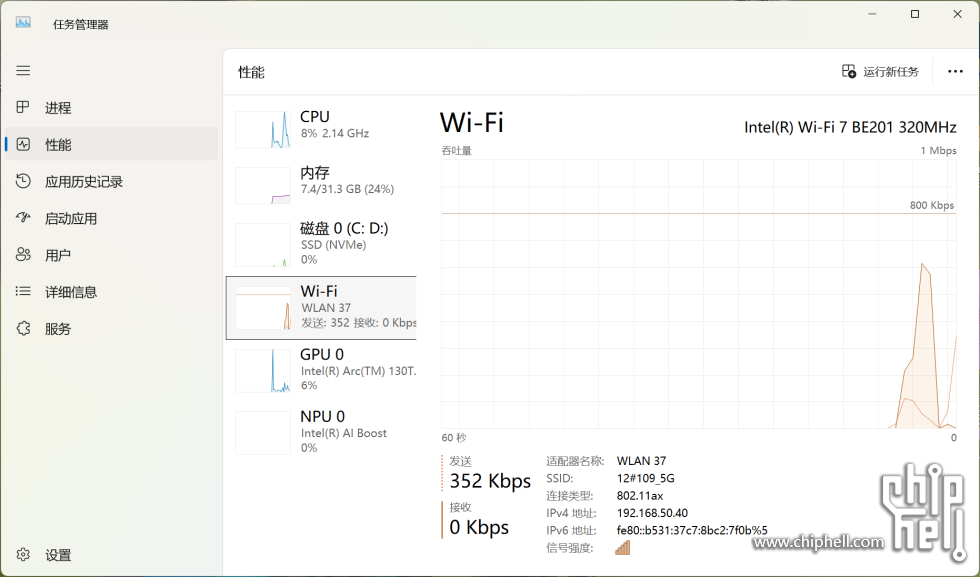This screenshot has height=577, width=980.
Task: Open the 应用历史记录 history icon
Action: point(23,181)
